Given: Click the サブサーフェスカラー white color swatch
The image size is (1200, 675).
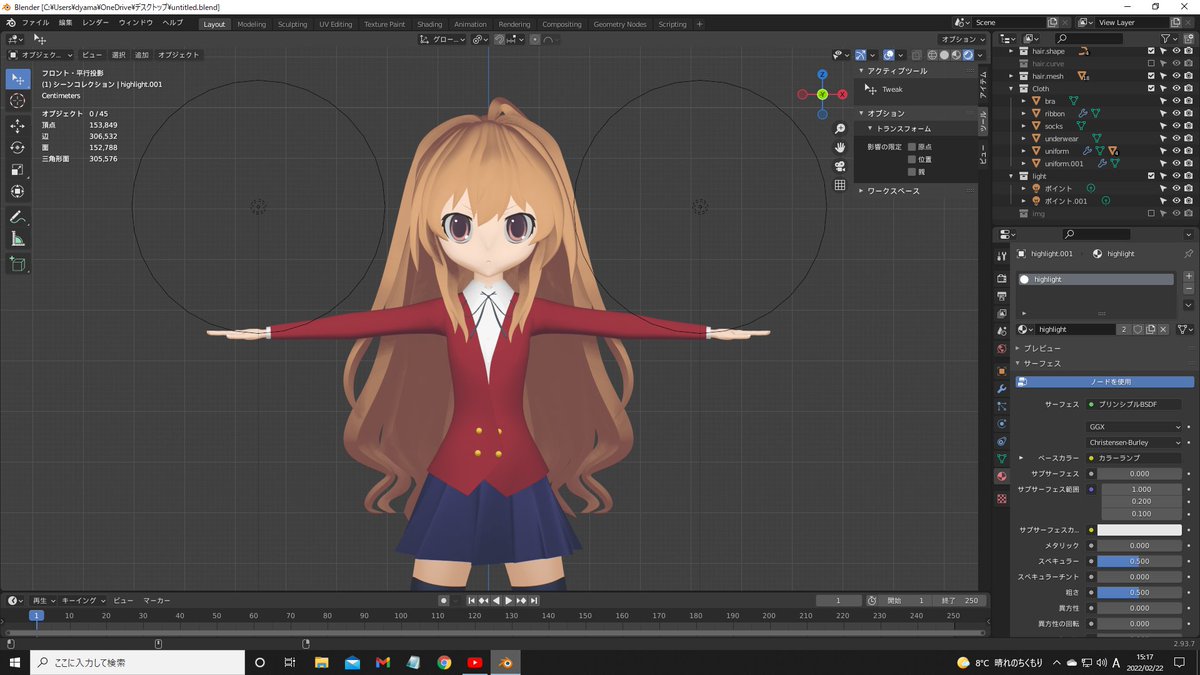Looking at the screenshot, I should click(x=1139, y=530).
